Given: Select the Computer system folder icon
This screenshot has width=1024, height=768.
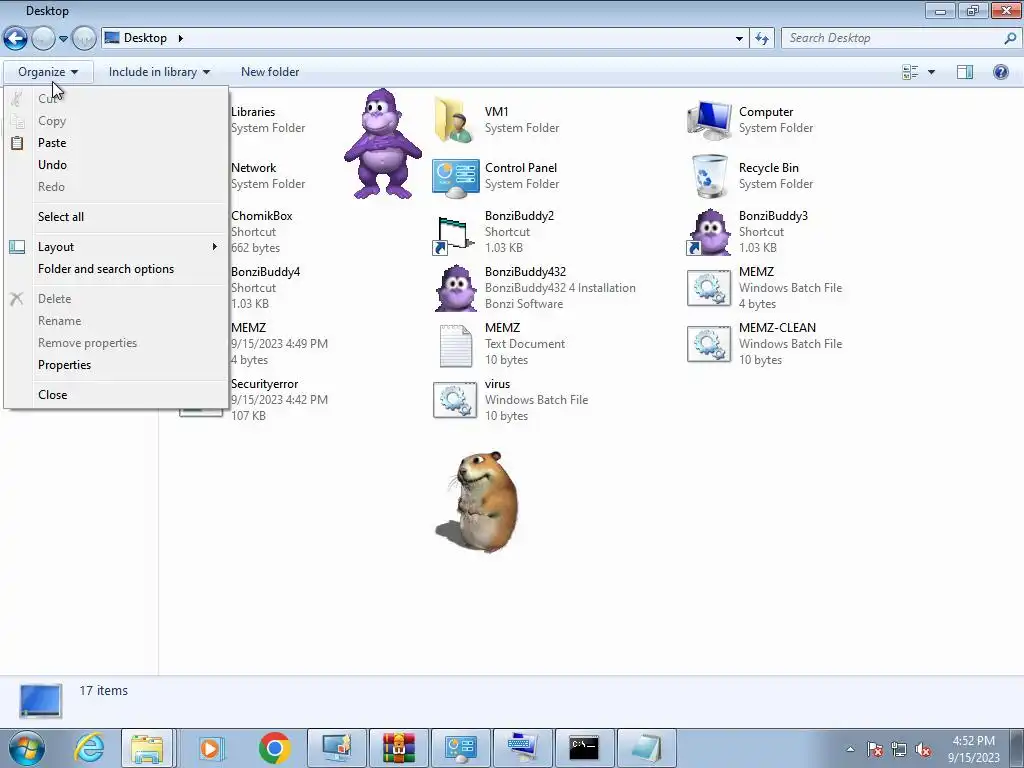Looking at the screenshot, I should [709, 120].
